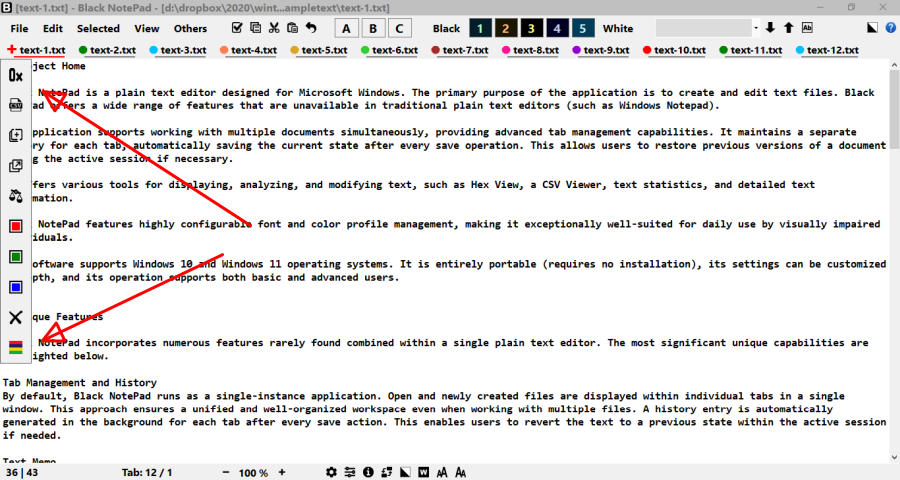Click the font profile C button
900x480 pixels.
pyautogui.click(x=399, y=28)
